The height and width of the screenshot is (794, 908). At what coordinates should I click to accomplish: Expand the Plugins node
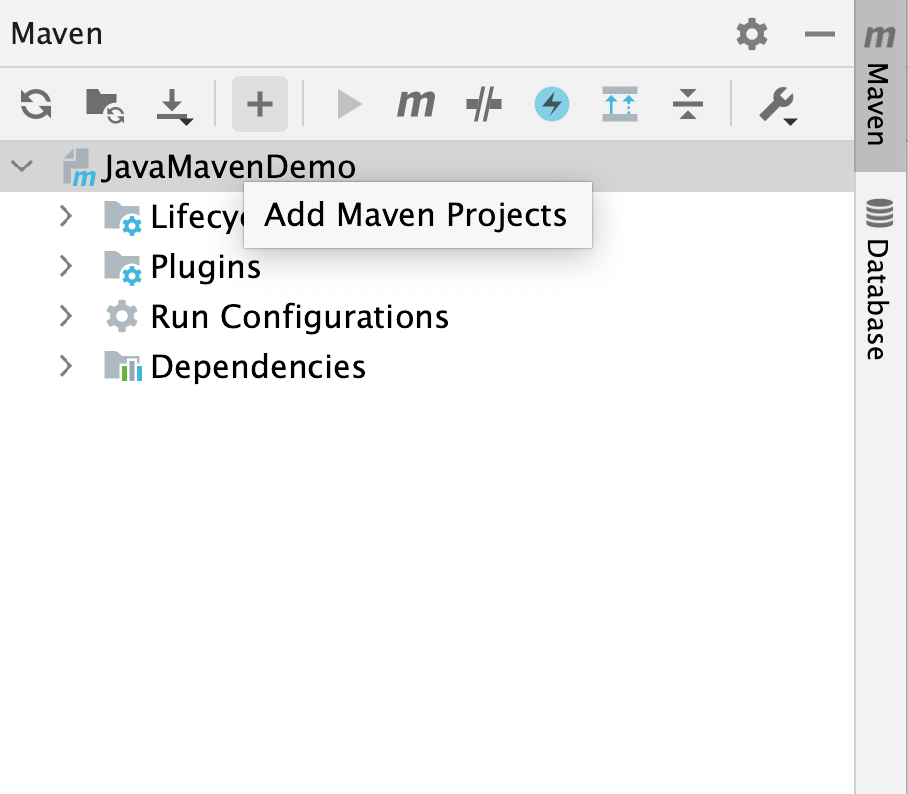point(66,266)
